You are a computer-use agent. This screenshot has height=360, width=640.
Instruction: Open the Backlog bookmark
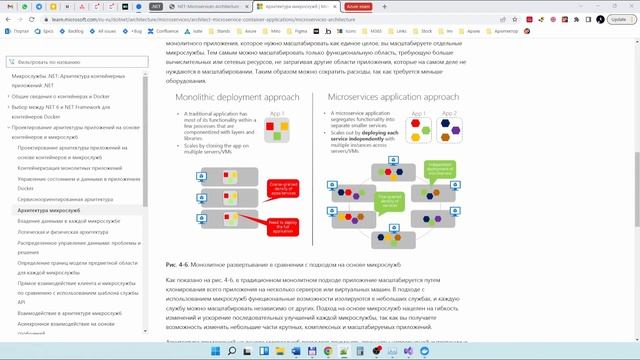pos(71,31)
